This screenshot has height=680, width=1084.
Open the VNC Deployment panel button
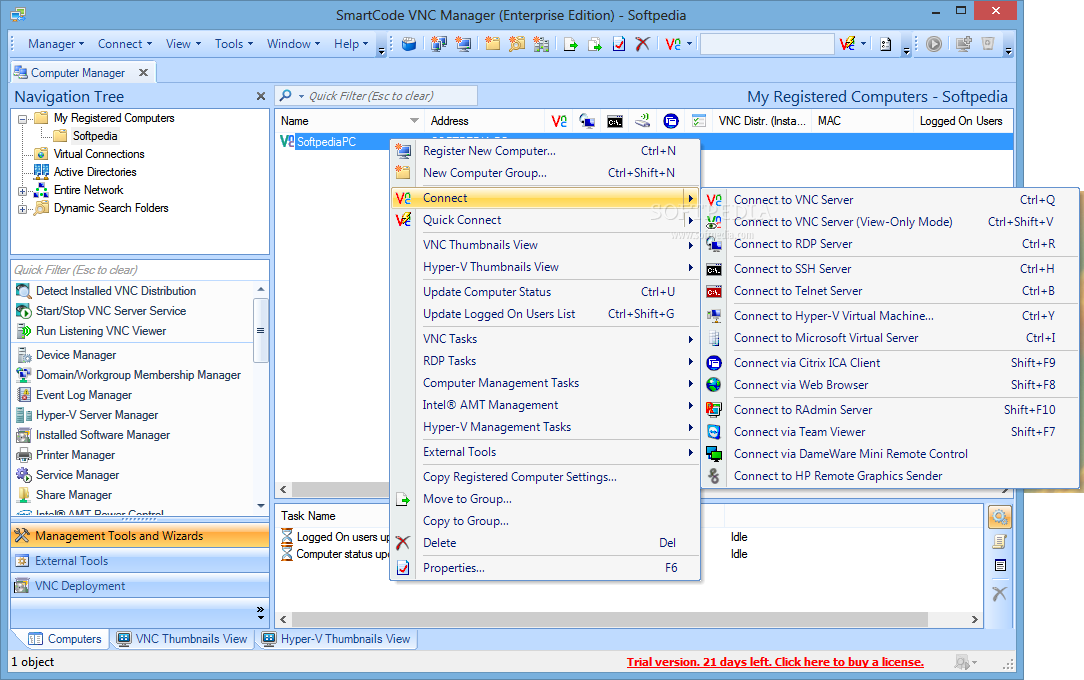click(x=140, y=586)
